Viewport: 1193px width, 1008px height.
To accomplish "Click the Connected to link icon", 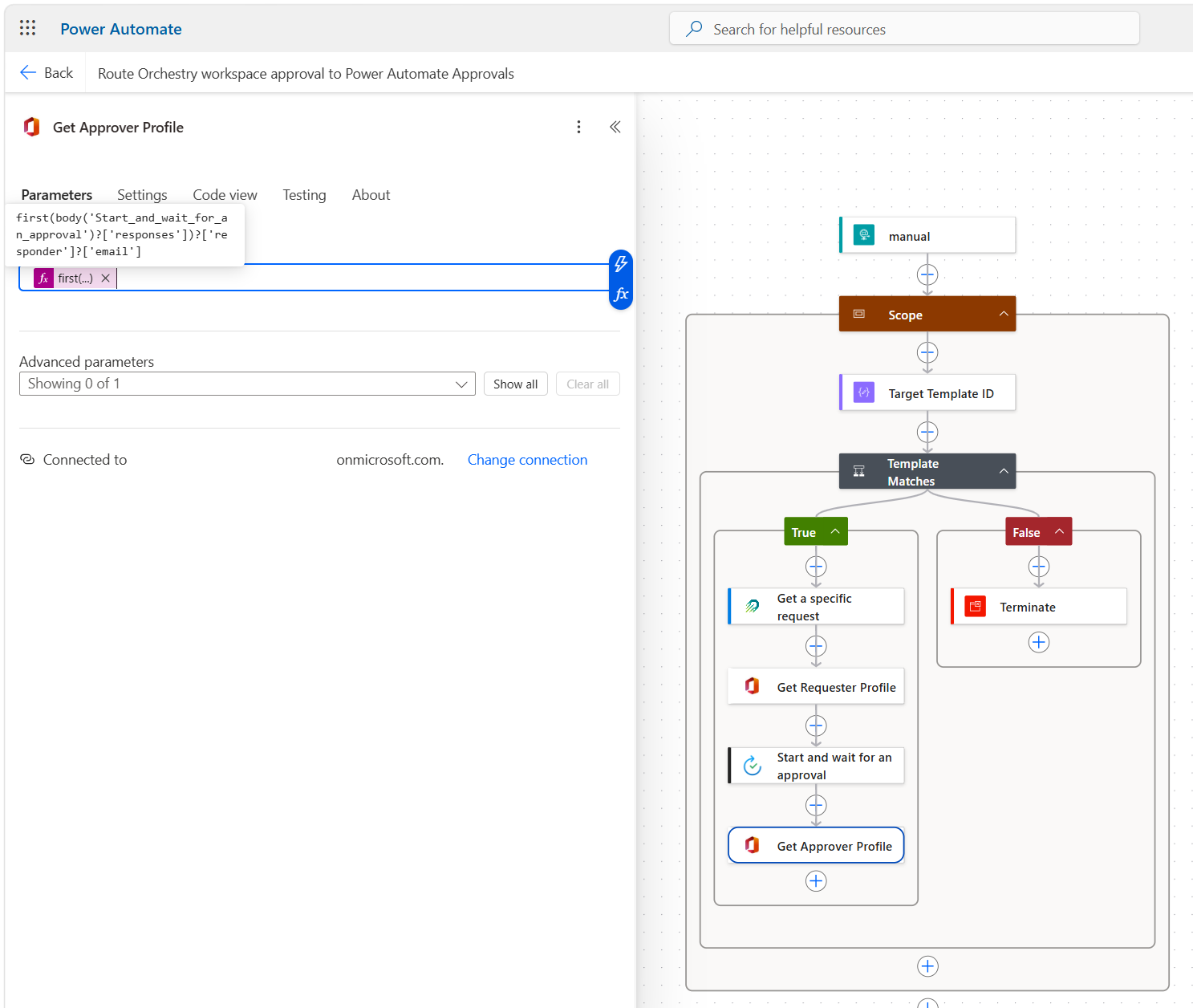I will (27, 459).
